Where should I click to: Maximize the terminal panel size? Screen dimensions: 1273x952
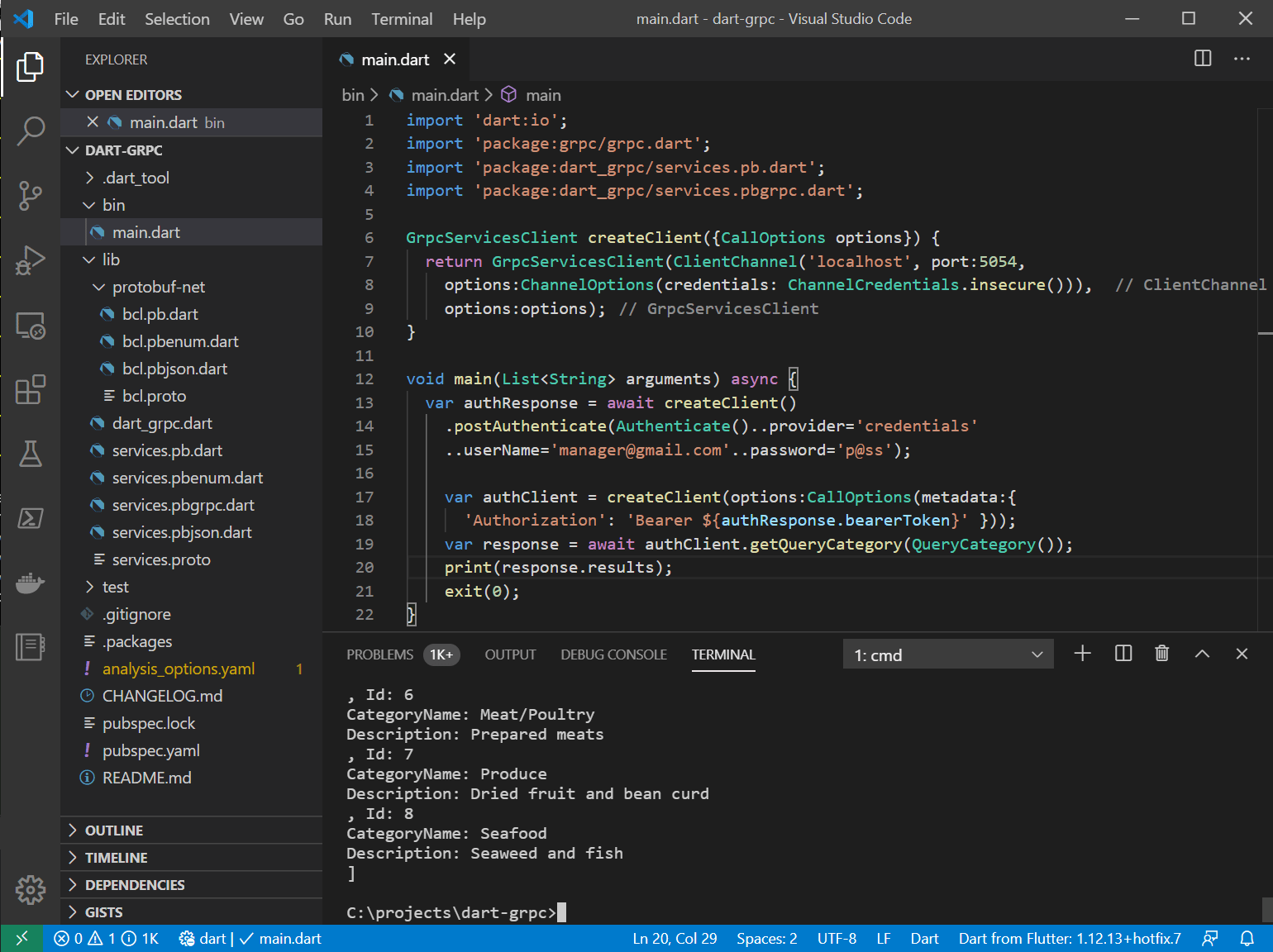[x=1202, y=654]
